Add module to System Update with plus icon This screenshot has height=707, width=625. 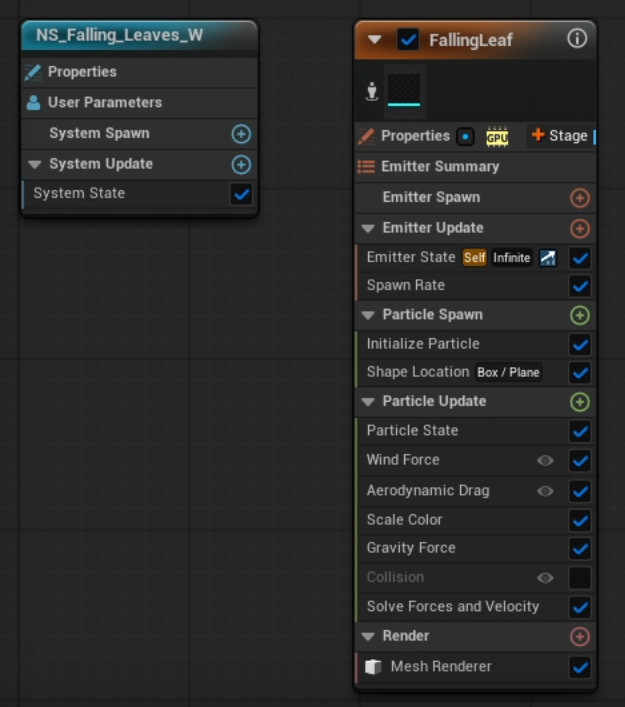click(241, 164)
